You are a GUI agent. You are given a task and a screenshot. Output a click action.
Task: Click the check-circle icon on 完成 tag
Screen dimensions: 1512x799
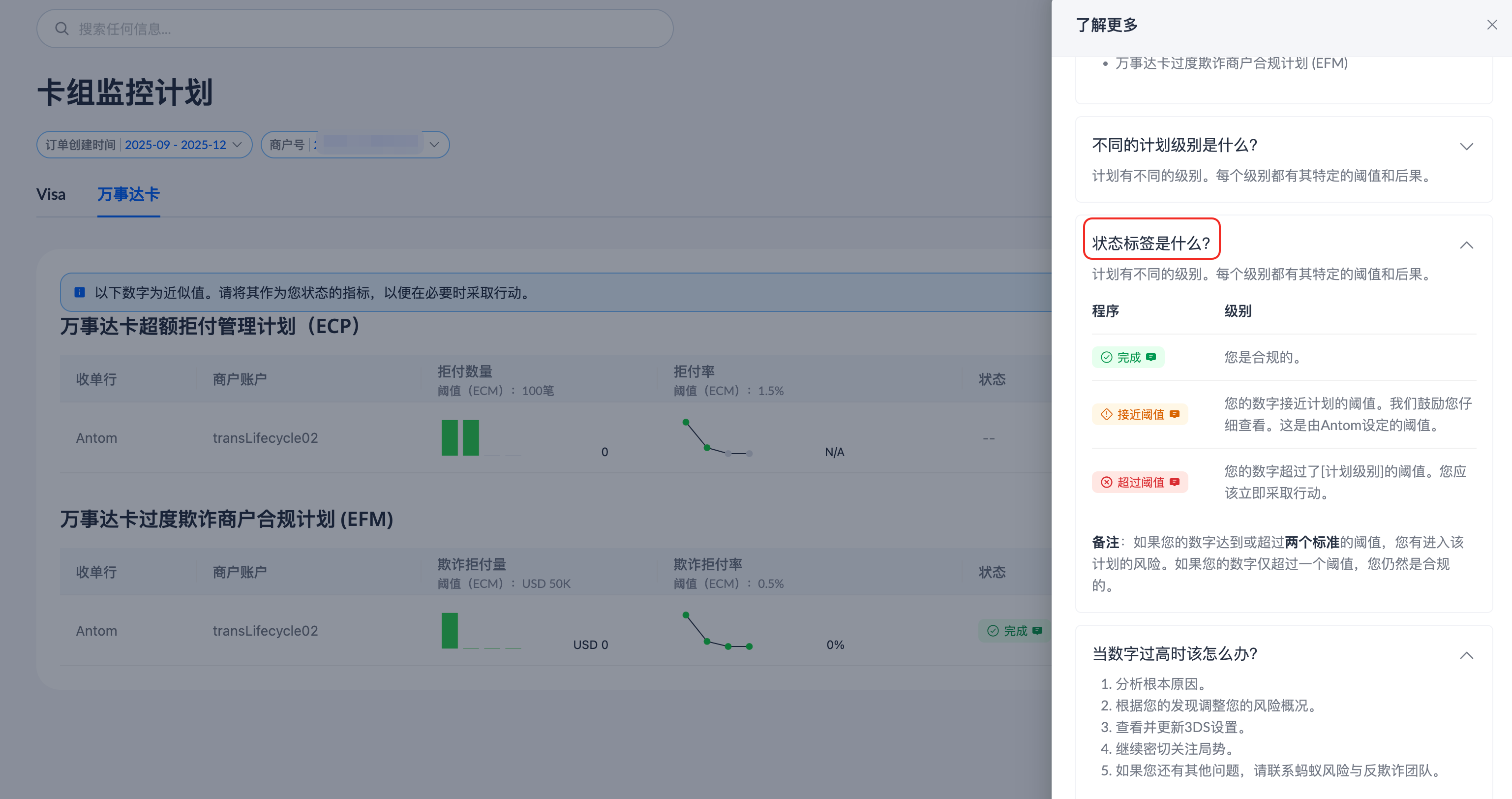point(1106,357)
